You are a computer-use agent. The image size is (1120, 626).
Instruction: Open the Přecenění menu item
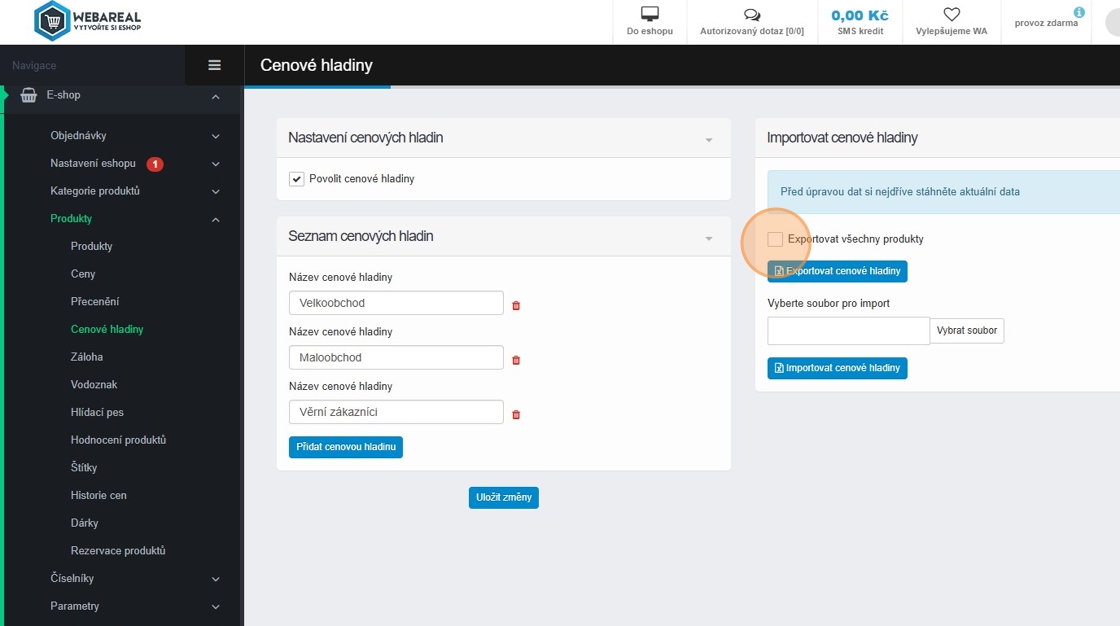[95, 302]
